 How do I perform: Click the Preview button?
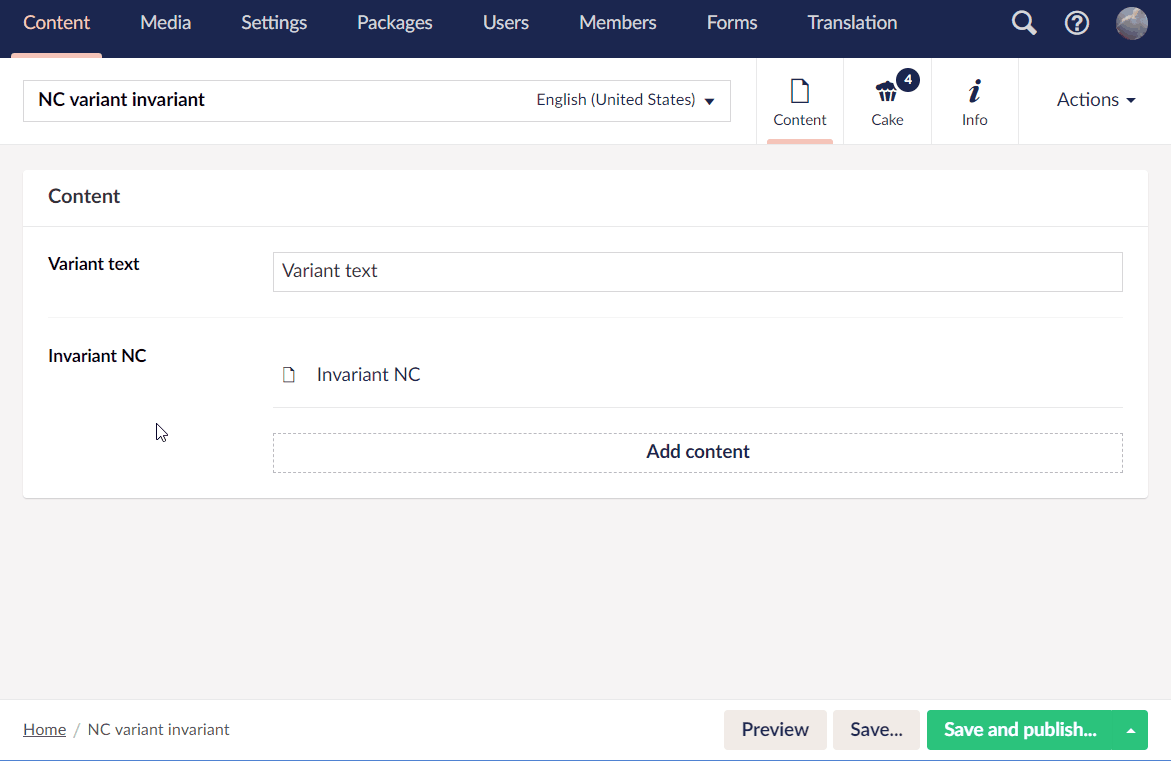coord(775,730)
